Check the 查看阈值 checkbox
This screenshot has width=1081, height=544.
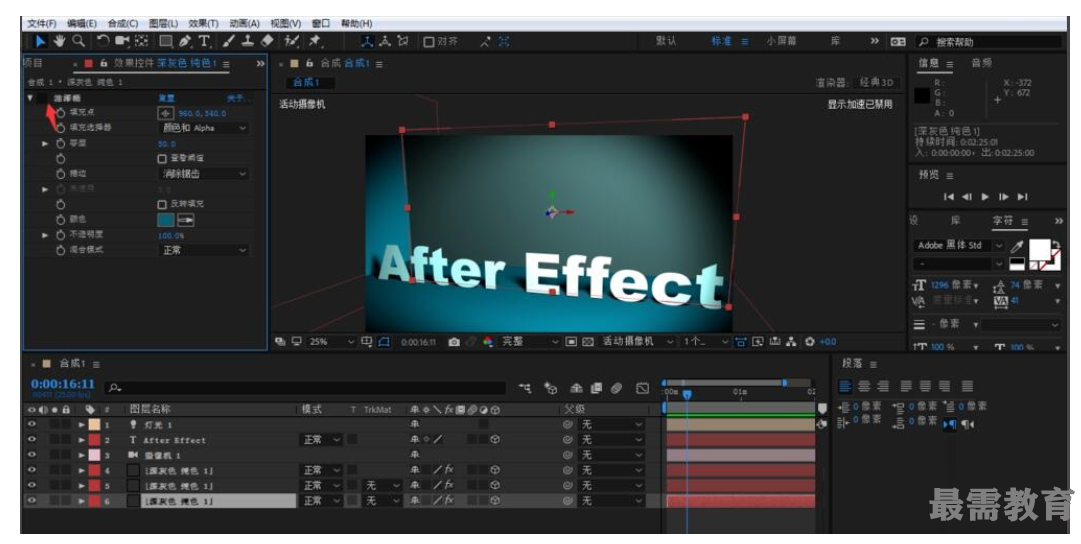coord(162,159)
